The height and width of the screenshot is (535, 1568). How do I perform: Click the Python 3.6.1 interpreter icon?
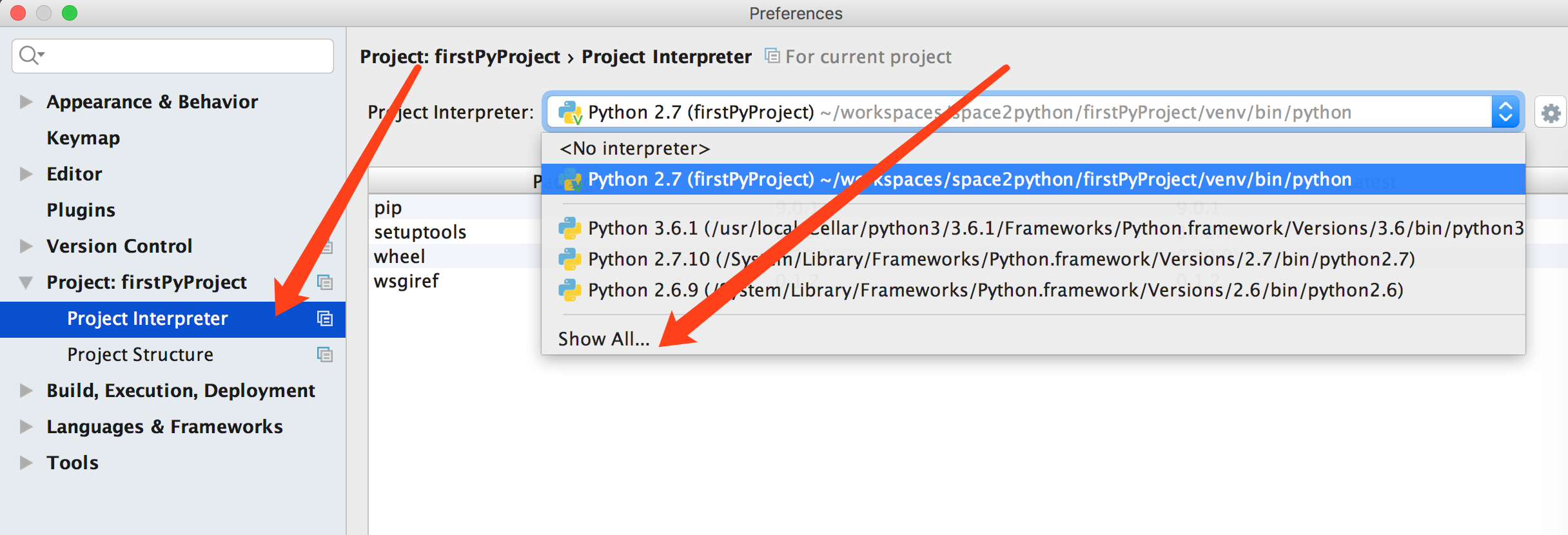pyautogui.click(x=569, y=228)
